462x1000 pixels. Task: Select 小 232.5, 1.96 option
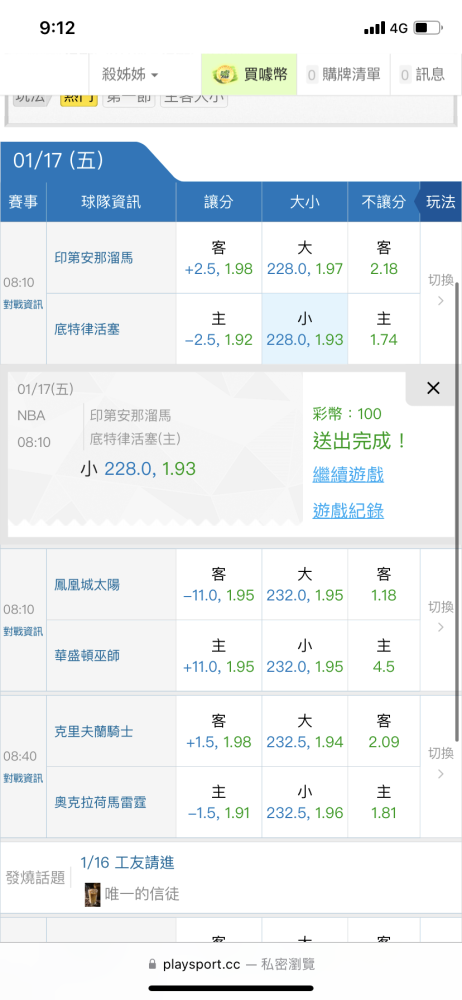[305, 802]
